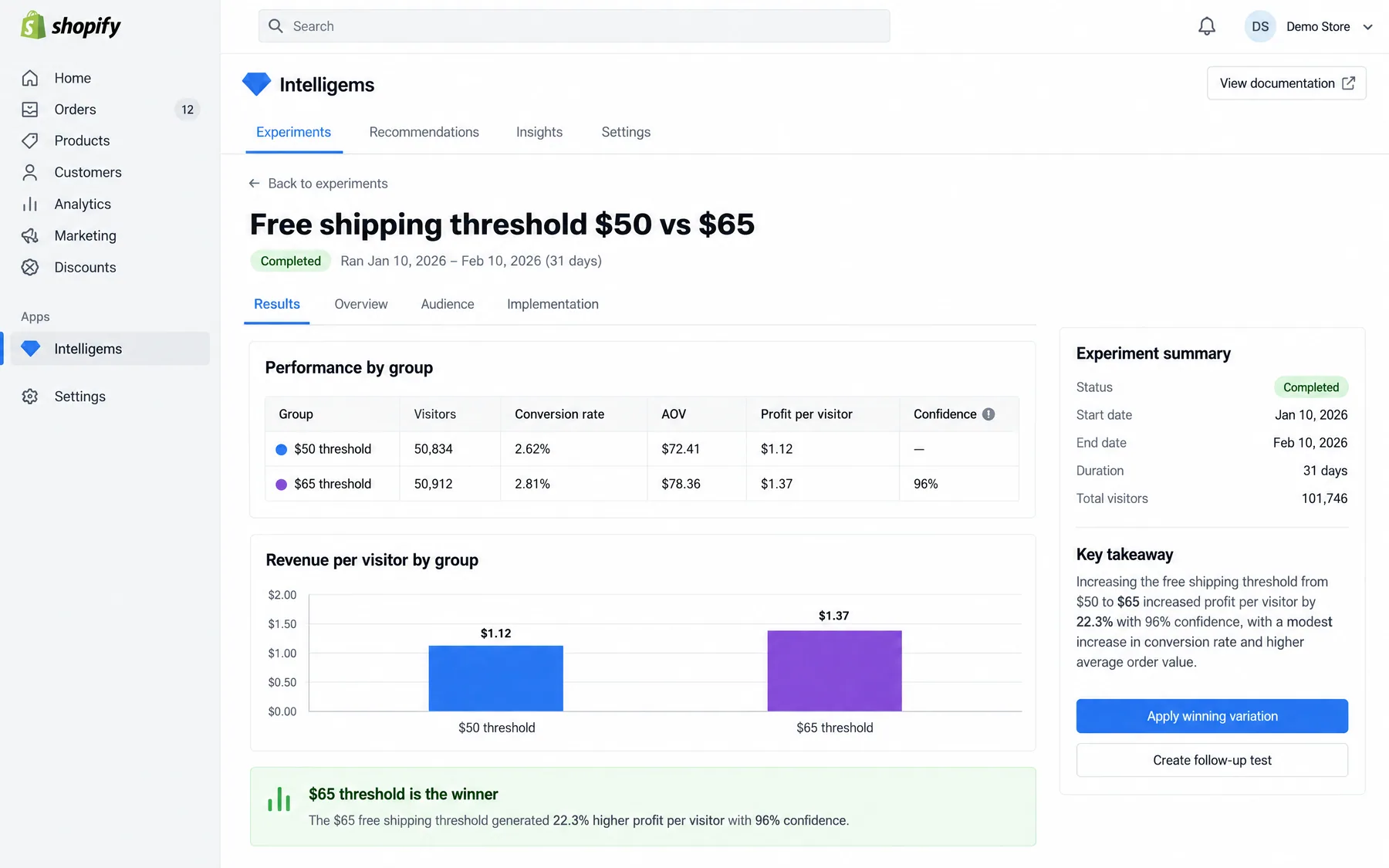
Task: Focus the Search input field
Action: [x=574, y=26]
